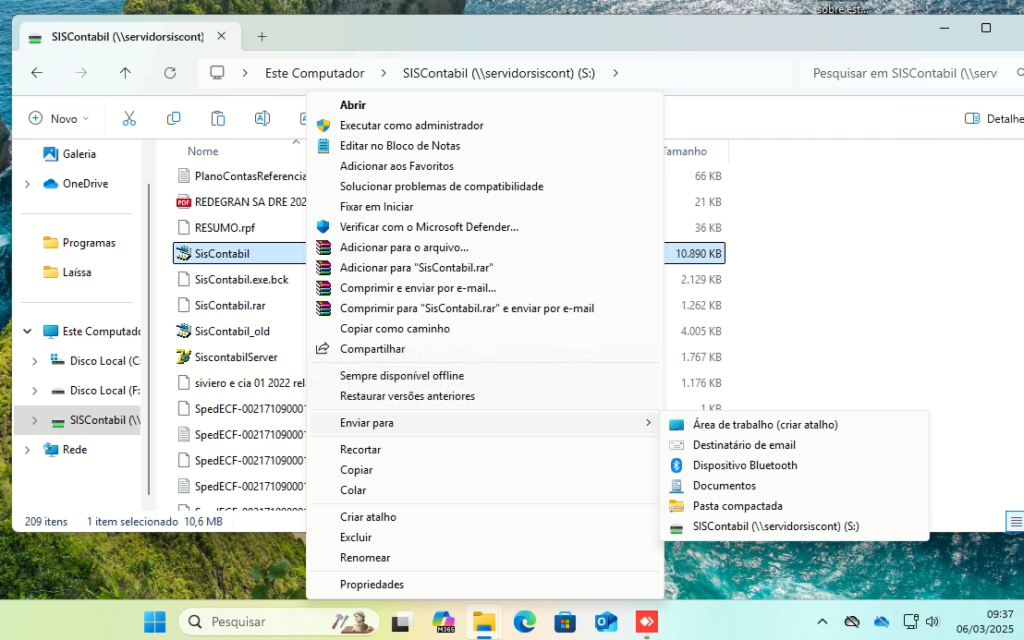The height and width of the screenshot is (640, 1024).
Task: Expand the OneDrive tree node
Action: point(27,184)
